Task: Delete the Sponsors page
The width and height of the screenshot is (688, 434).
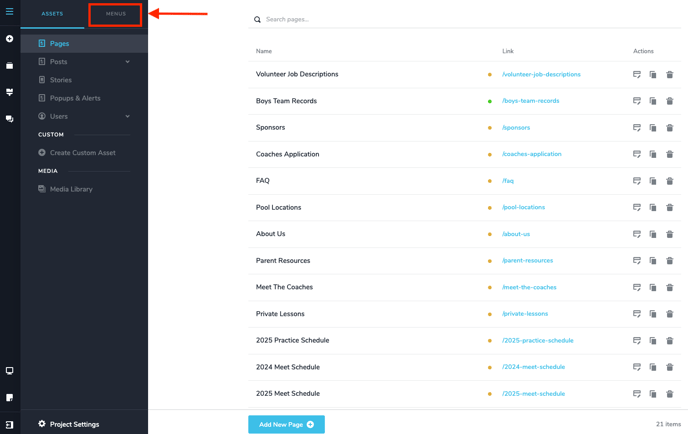Action: [x=670, y=128]
